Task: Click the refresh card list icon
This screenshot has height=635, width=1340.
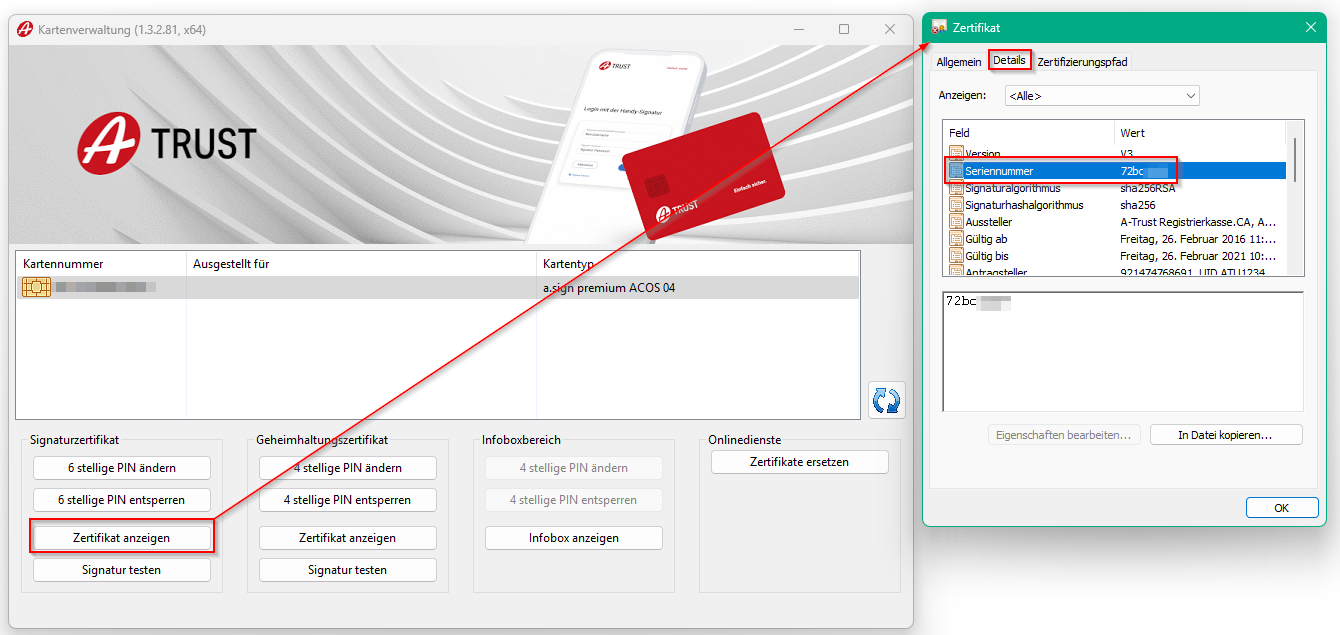Action: coord(886,400)
